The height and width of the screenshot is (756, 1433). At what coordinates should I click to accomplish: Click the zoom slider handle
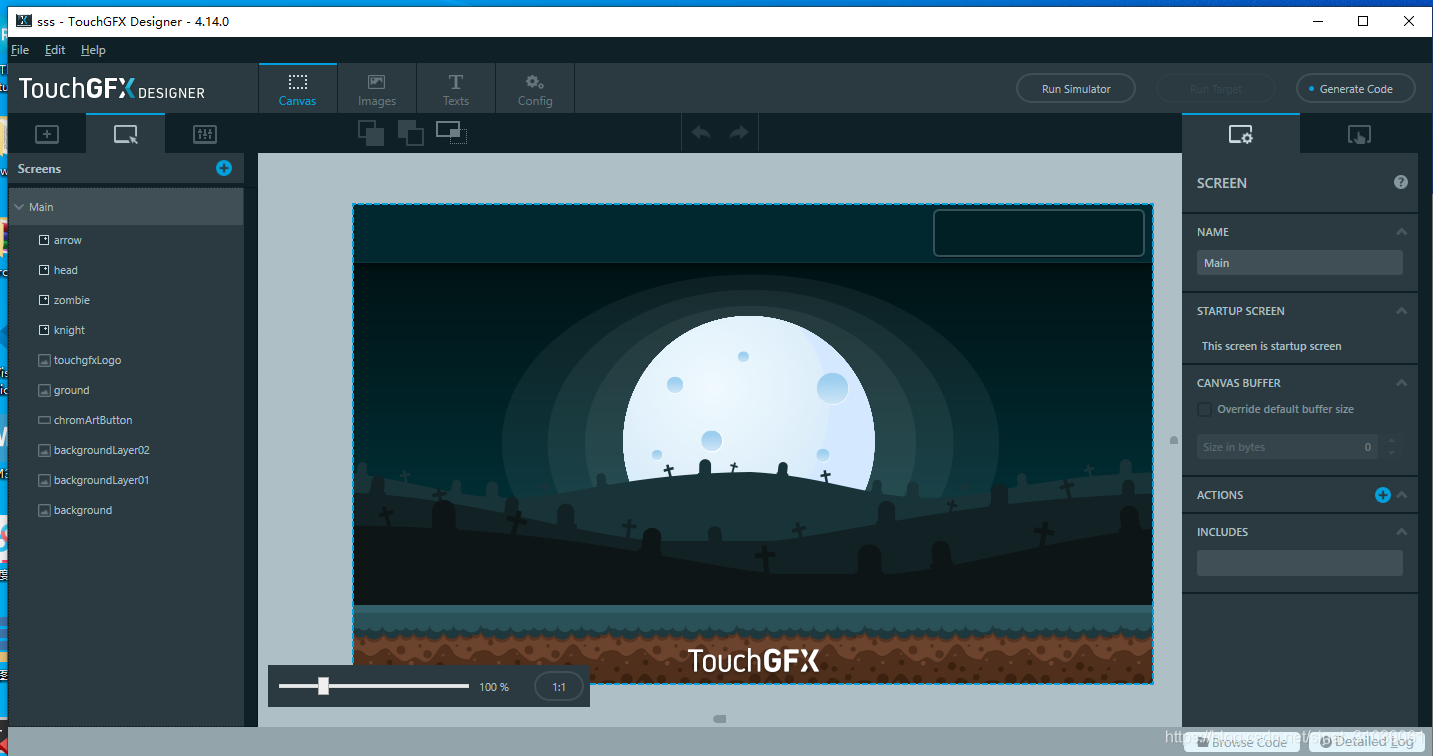323,686
